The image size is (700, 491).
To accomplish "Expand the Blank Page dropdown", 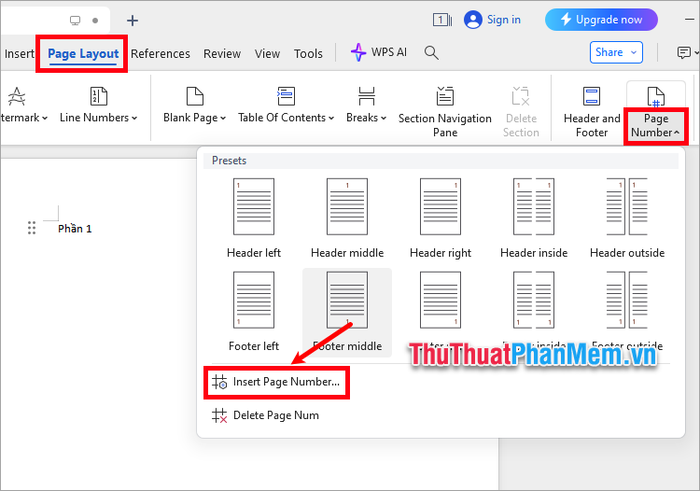I will (x=223, y=118).
